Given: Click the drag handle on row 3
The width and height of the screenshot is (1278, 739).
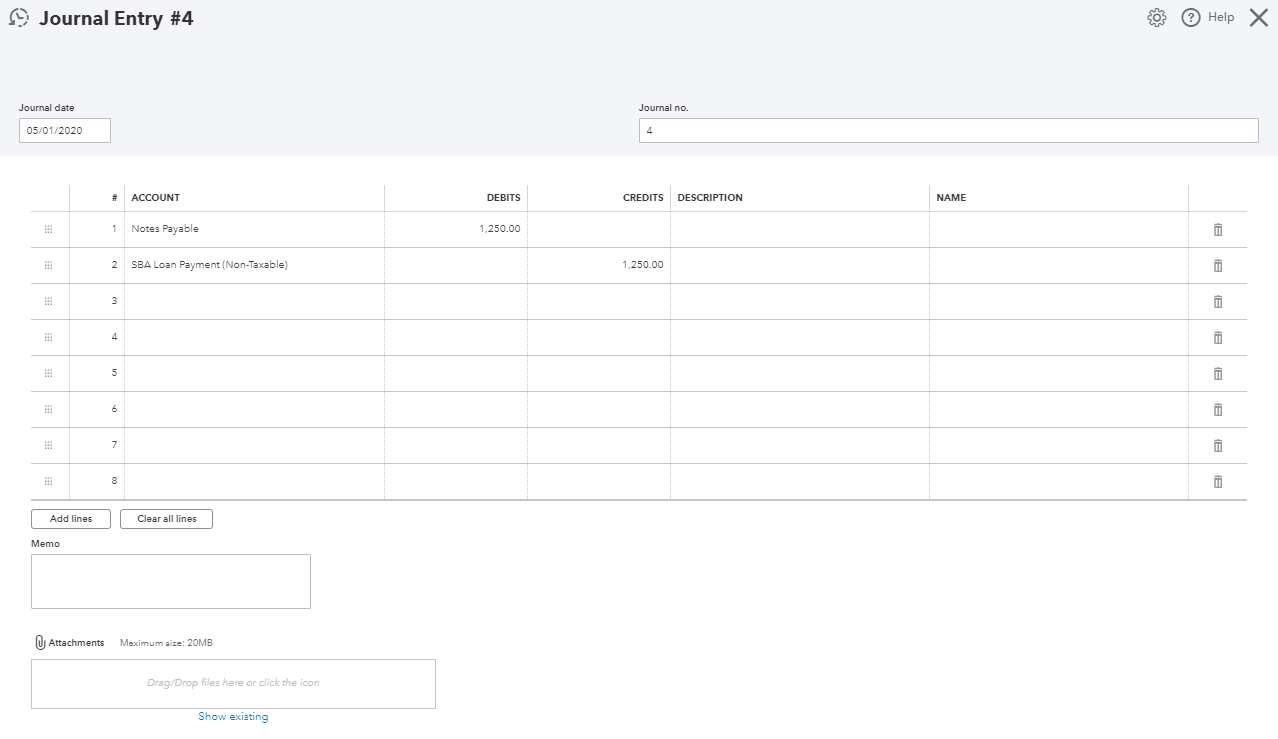Looking at the screenshot, I should click(49, 302).
